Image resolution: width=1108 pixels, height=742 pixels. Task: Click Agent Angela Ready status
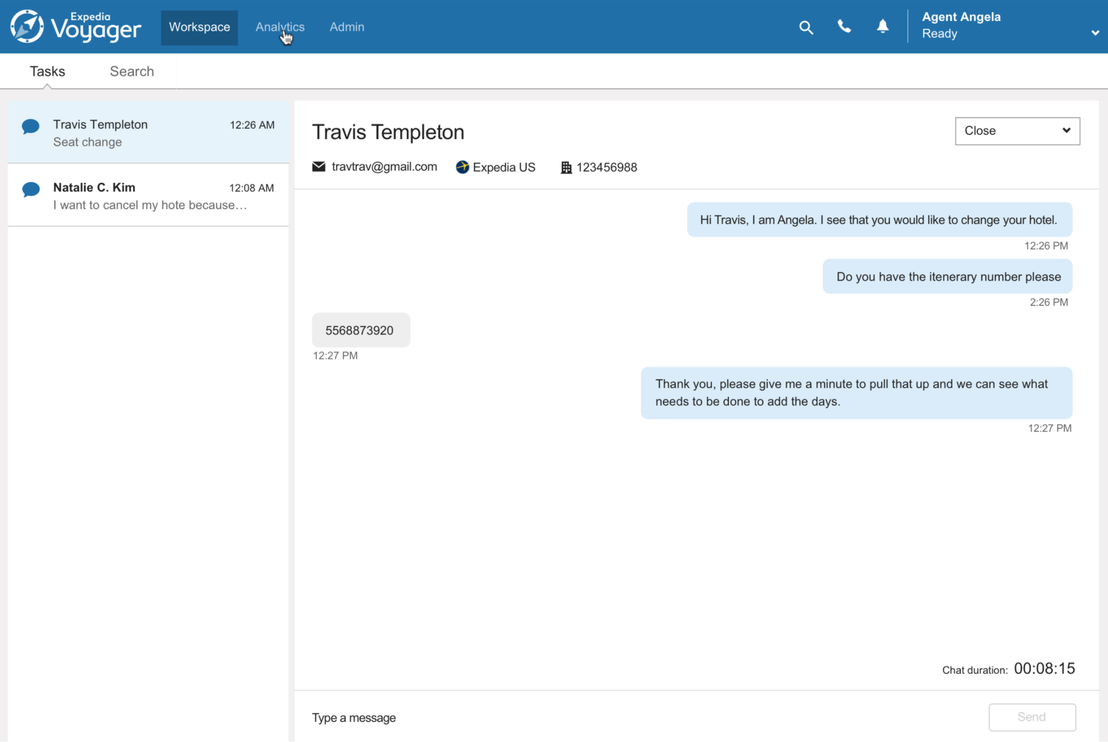tap(940, 34)
